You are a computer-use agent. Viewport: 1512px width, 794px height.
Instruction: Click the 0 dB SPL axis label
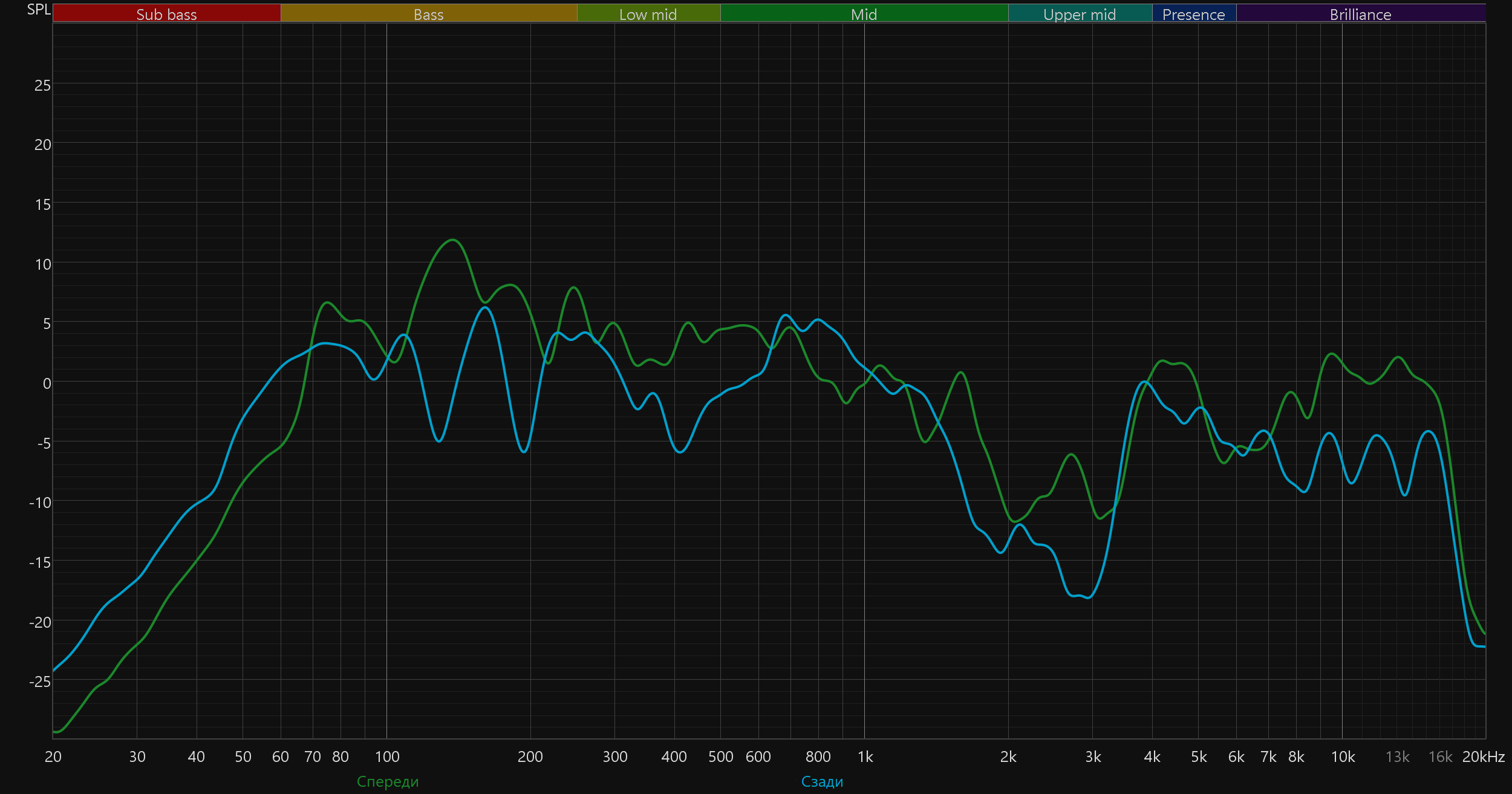pos(47,383)
